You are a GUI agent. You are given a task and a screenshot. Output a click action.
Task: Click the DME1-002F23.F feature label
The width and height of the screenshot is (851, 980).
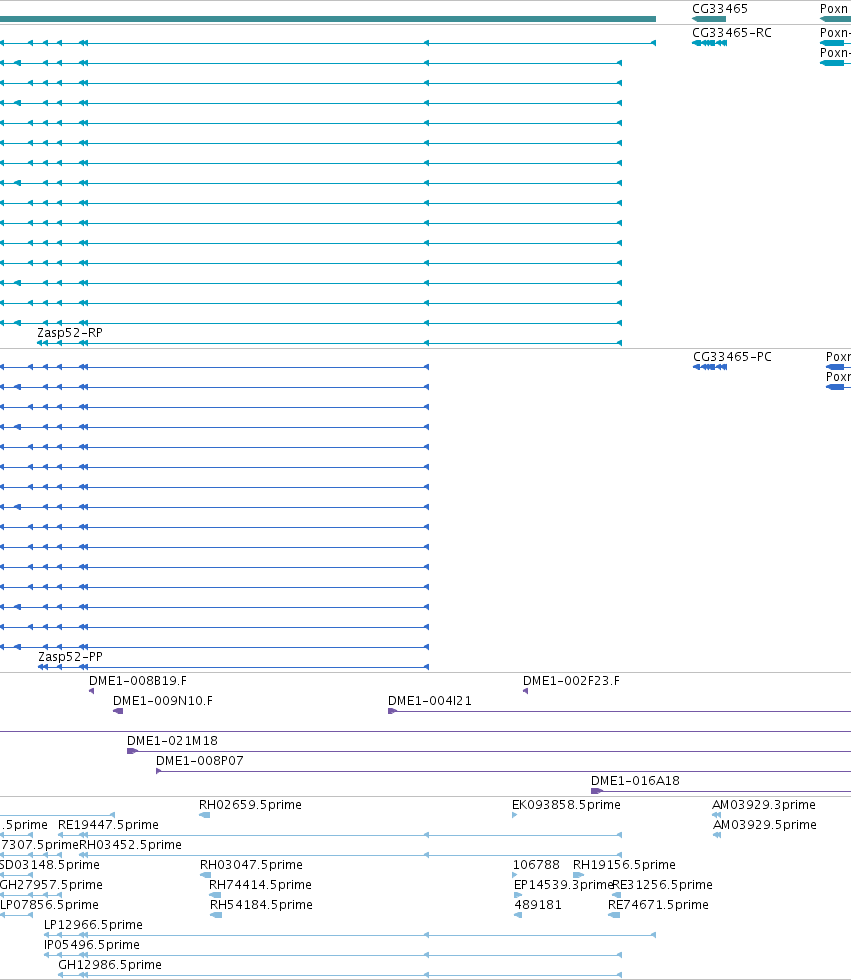571,681
